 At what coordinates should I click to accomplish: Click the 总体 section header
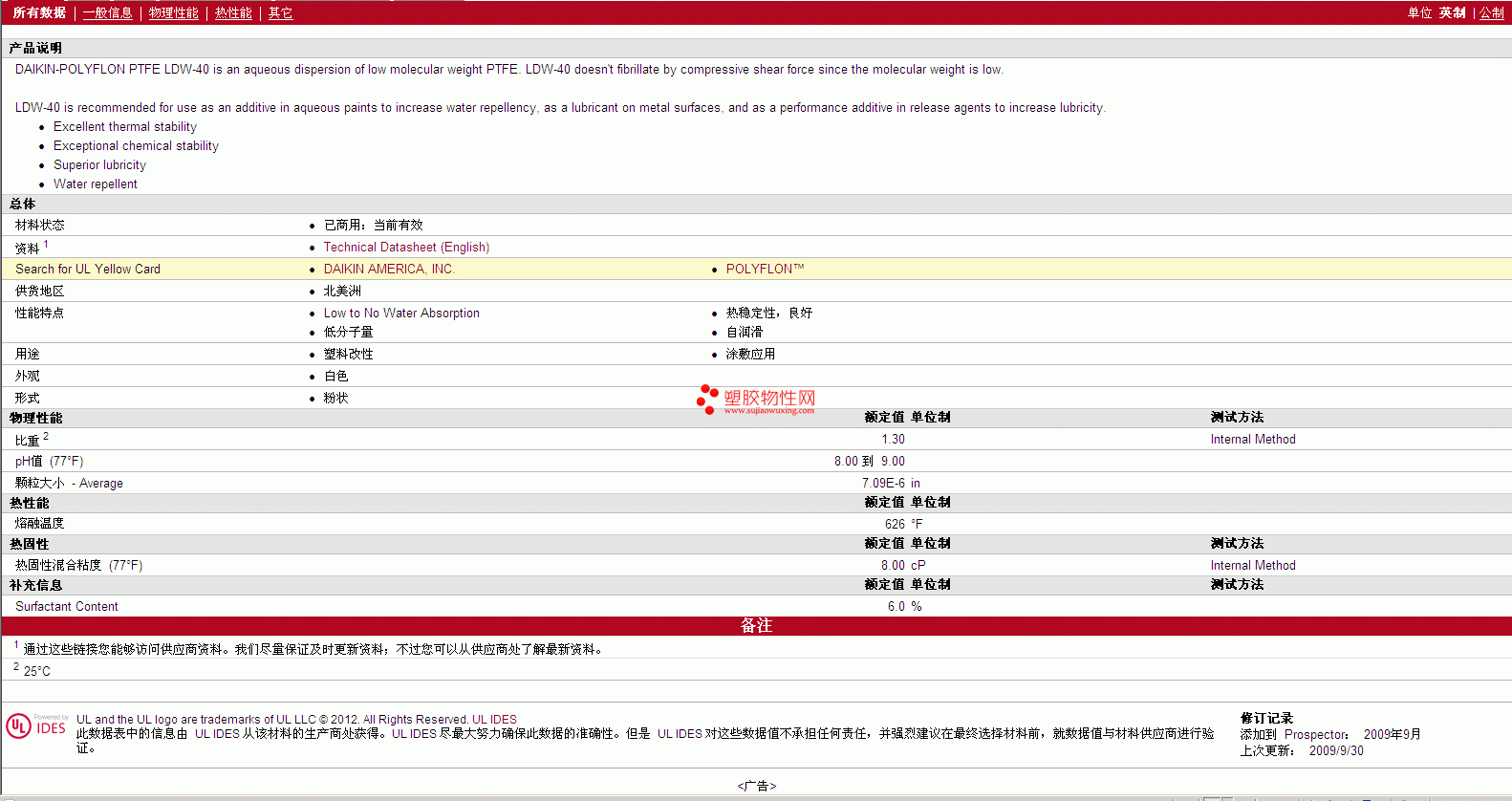(22, 204)
